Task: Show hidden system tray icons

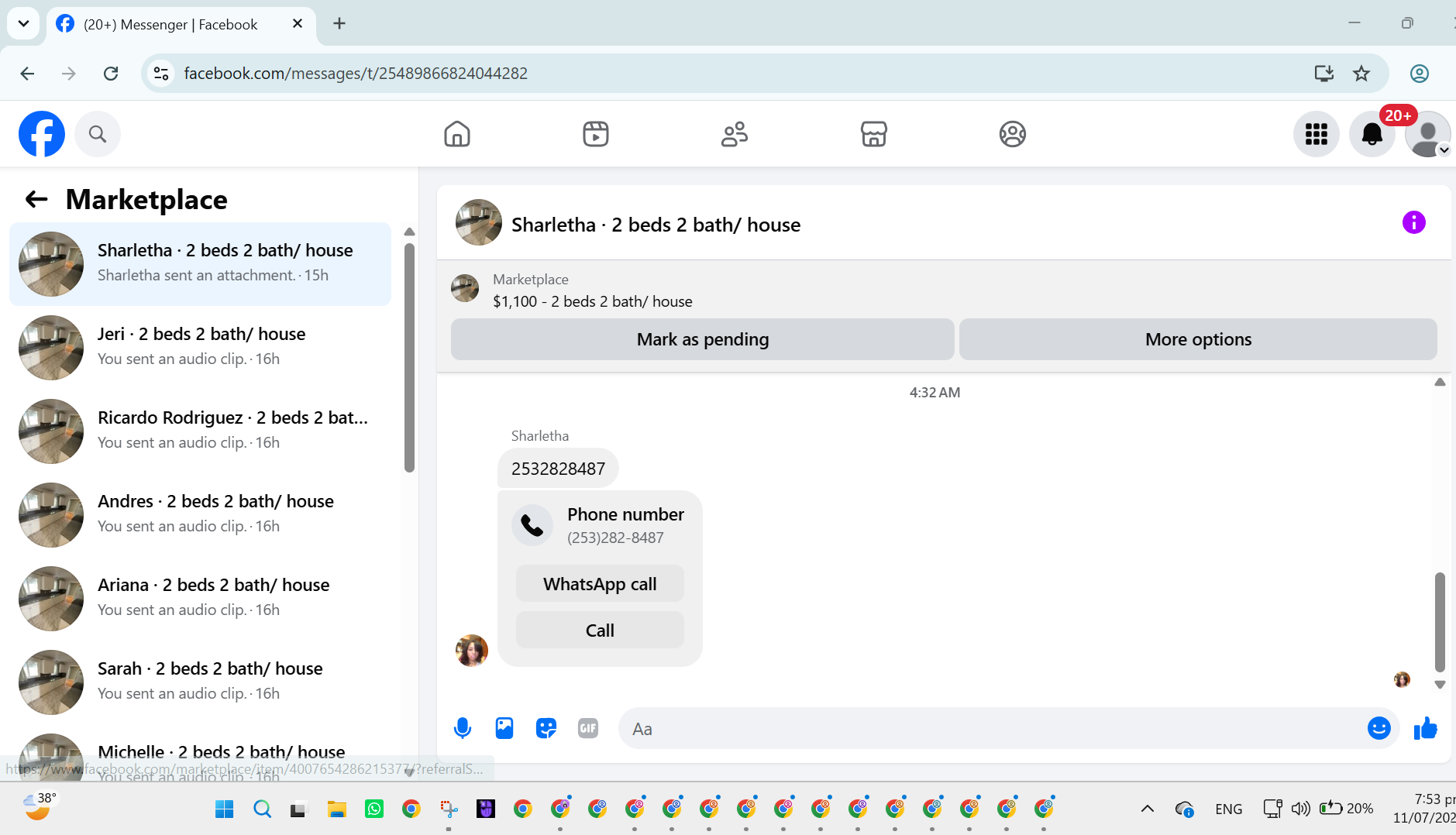Action: 1148,809
